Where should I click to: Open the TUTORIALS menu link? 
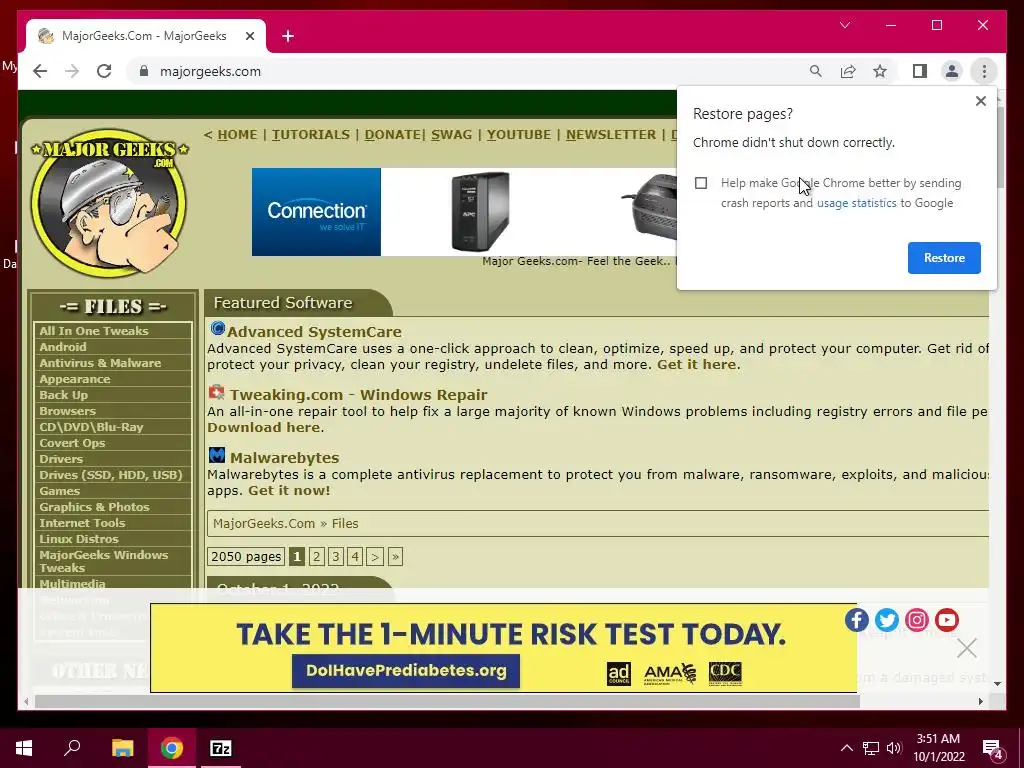pyautogui.click(x=311, y=135)
